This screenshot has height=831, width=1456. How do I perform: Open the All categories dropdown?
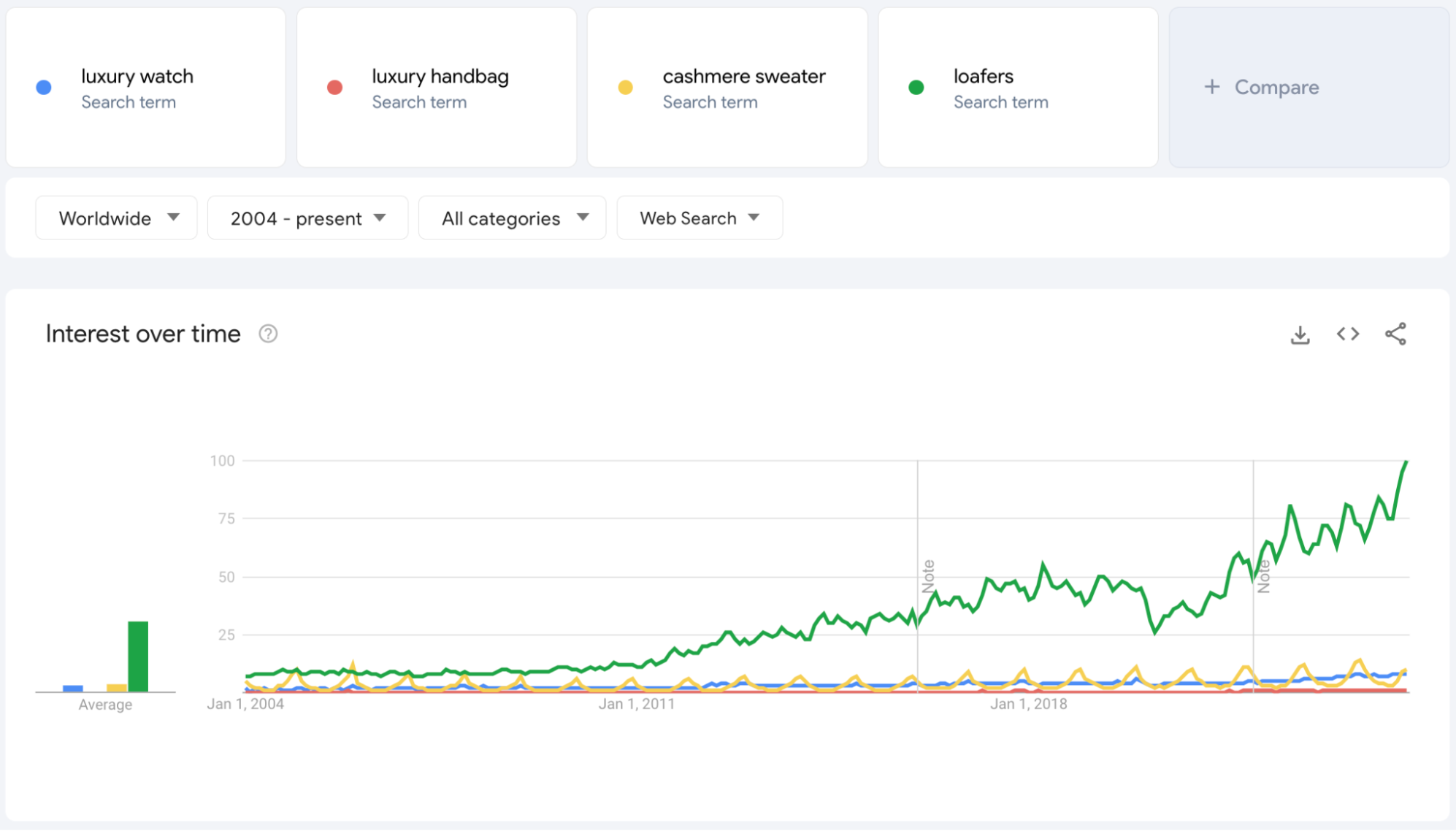pos(512,218)
